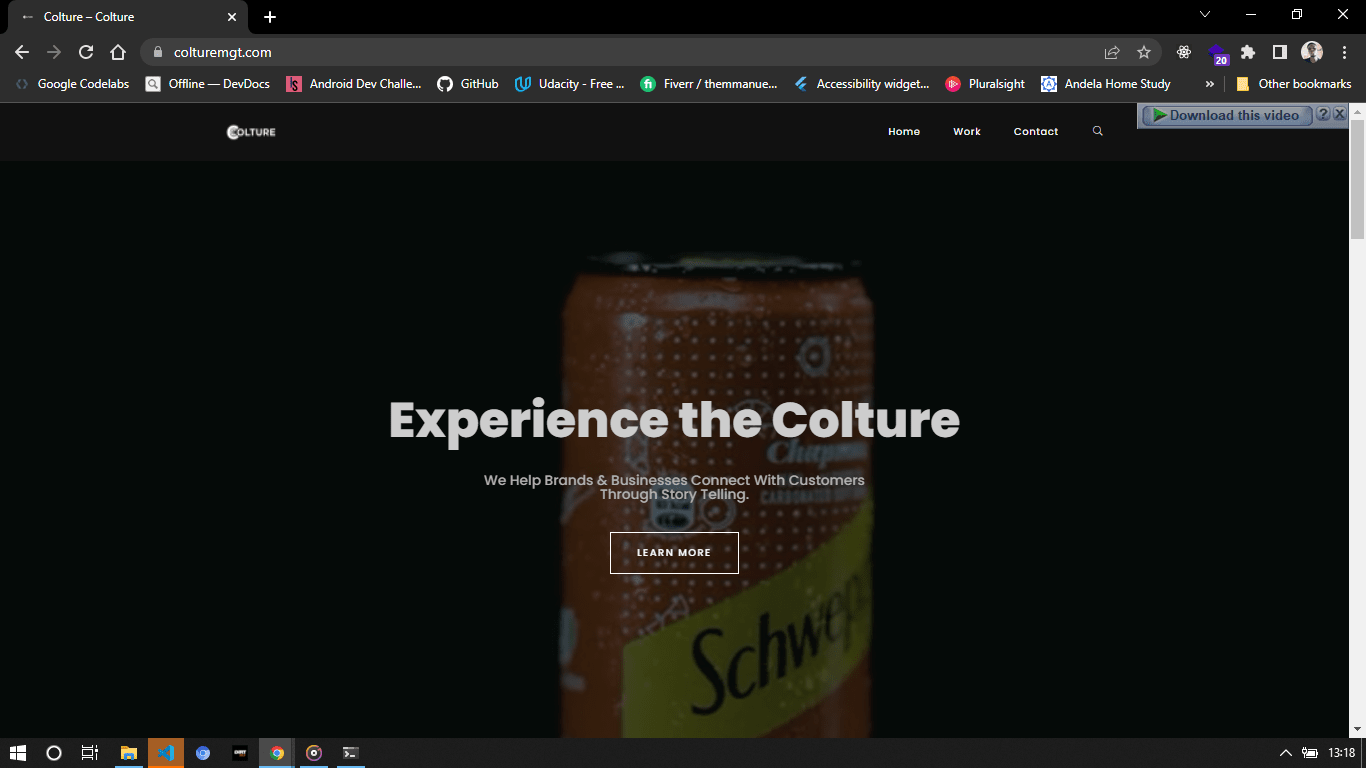Go to Home in site navigation
The height and width of the screenshot is (768, 1366).
(x=904, y=132)
